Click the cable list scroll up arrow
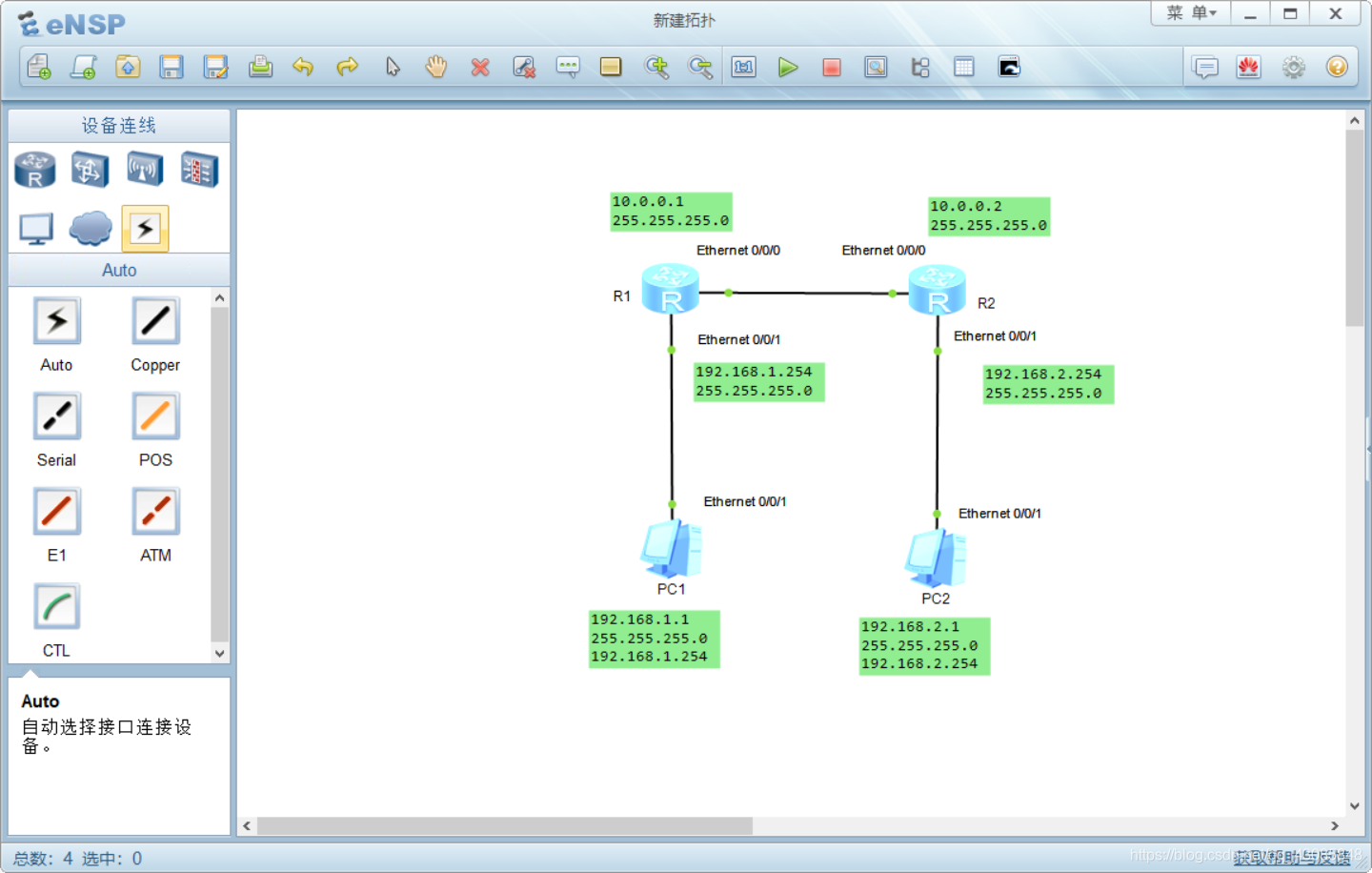Screen dimensions: 1372x873 point(220,298)
